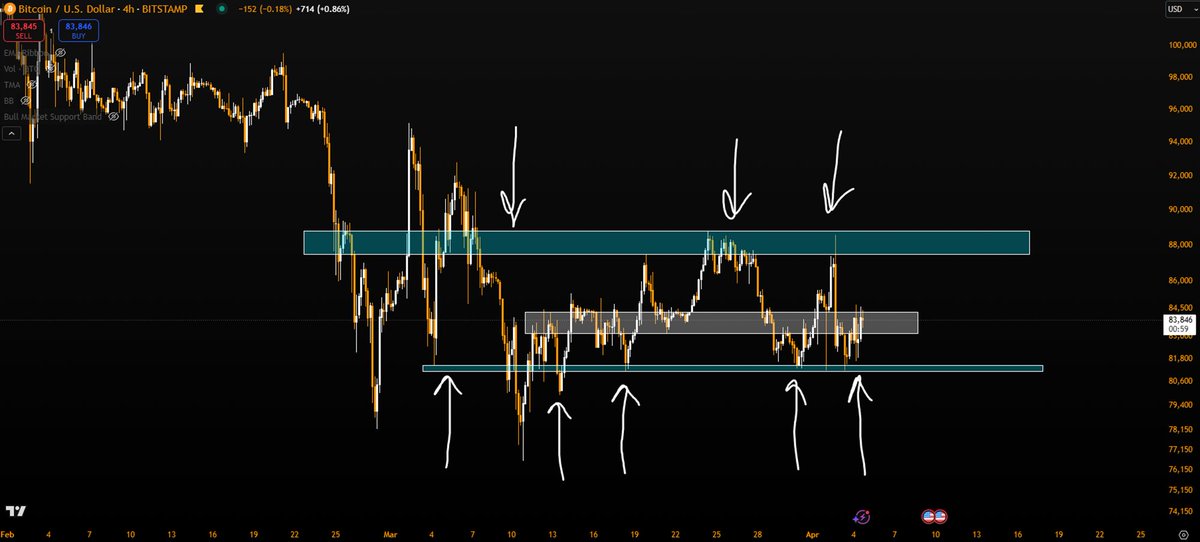Click the 96,000 price scale label
Viewport: 1200px width, 542px height.
pyautogui.click(x=1179, y=110)
